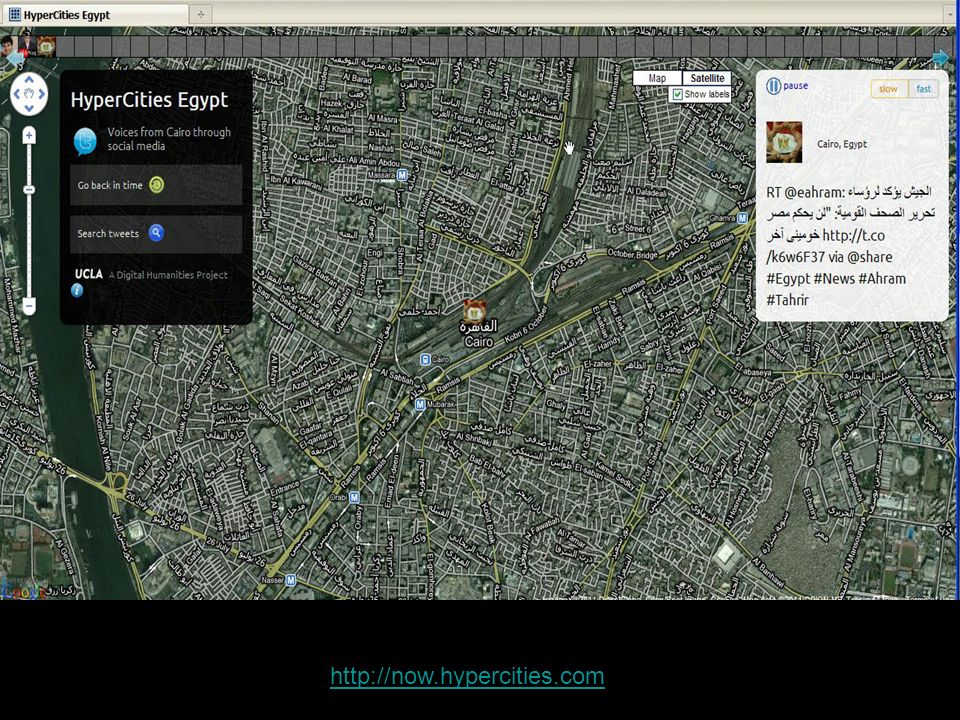Select the HyperCities Egypt browser tab
Image resolution: width=960 pixels, height=720 pixels.
[x=95, y=15]
